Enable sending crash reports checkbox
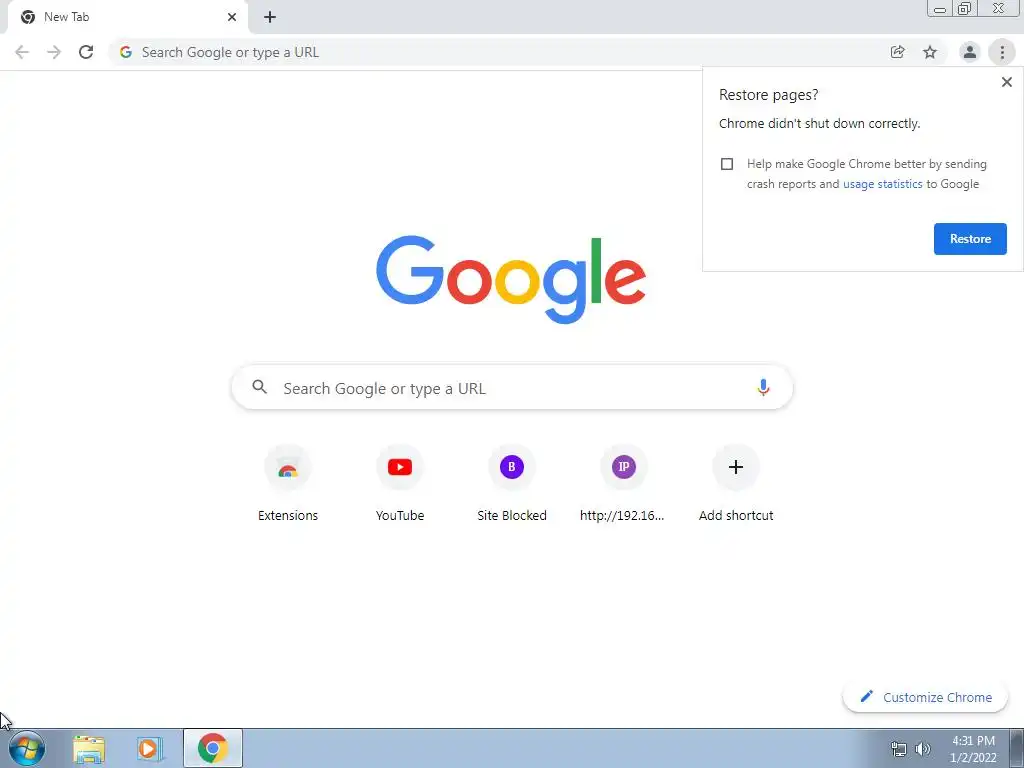This screenshot has width=1024, height=768. tap(727, 164)
